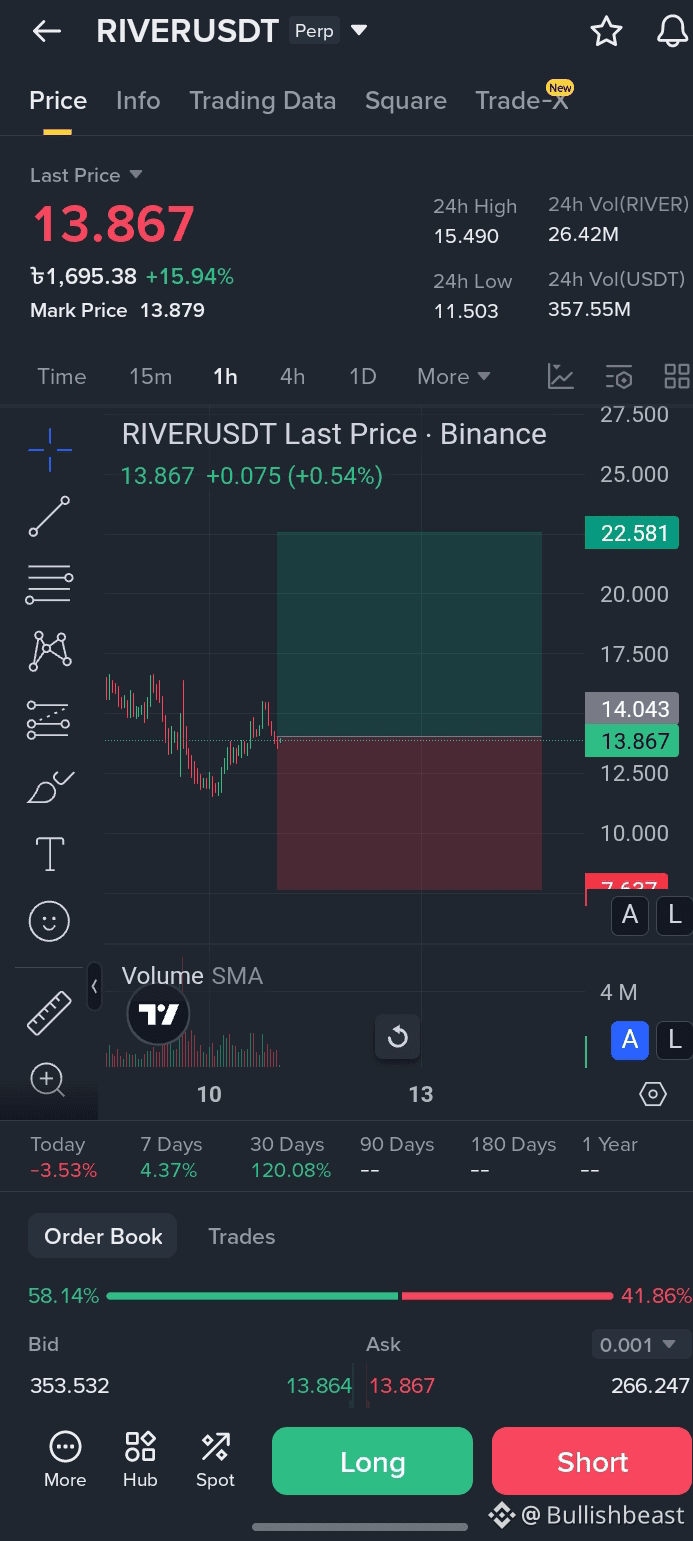Screen dimensions: 693x1541
Task: Click the Mark Price 13.879 text
Action: coord(117,310)
